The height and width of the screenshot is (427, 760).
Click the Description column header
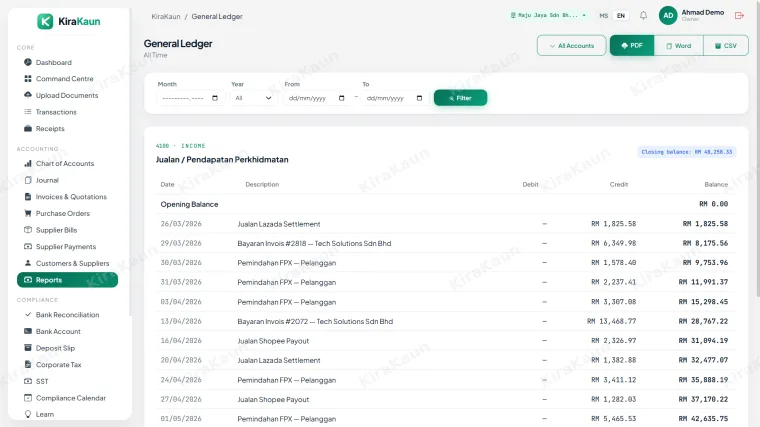coord(262,184)
